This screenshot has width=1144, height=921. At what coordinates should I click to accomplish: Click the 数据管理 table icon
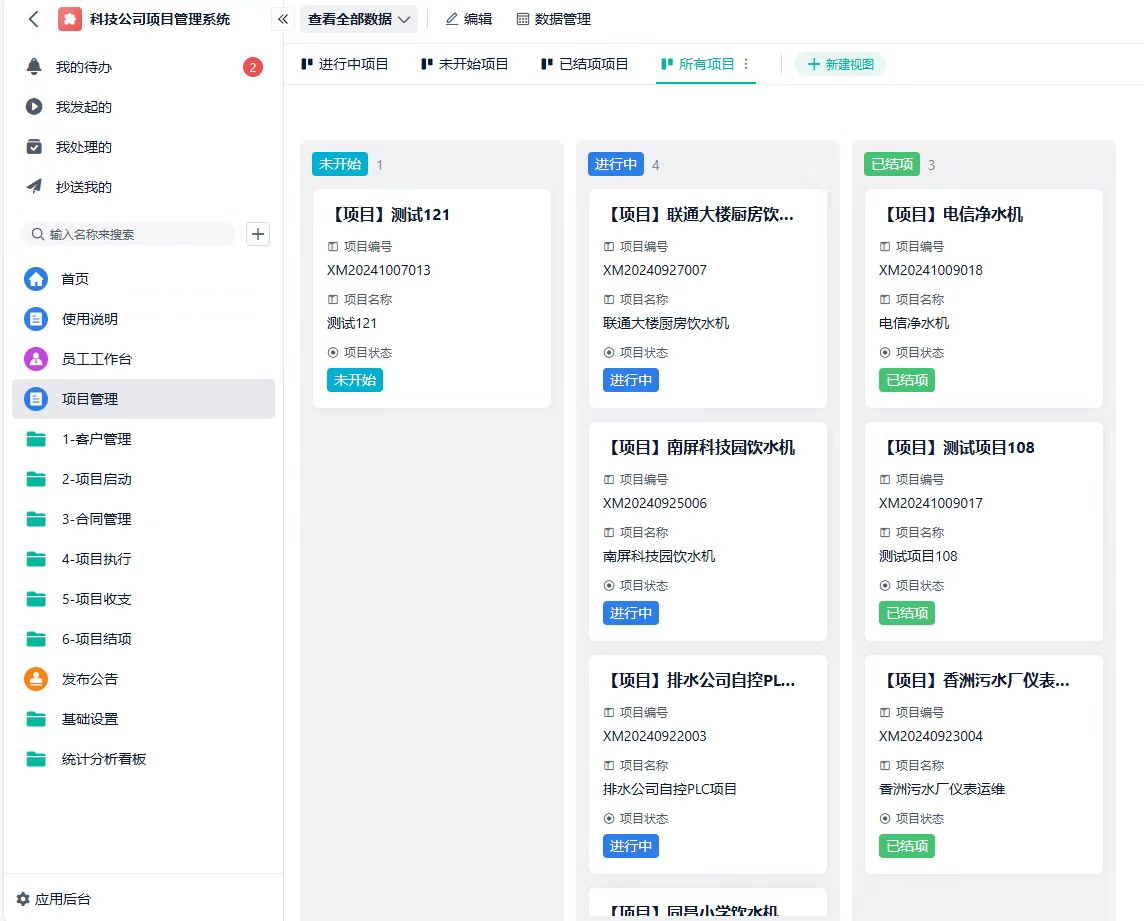click(x=522, y=19)
